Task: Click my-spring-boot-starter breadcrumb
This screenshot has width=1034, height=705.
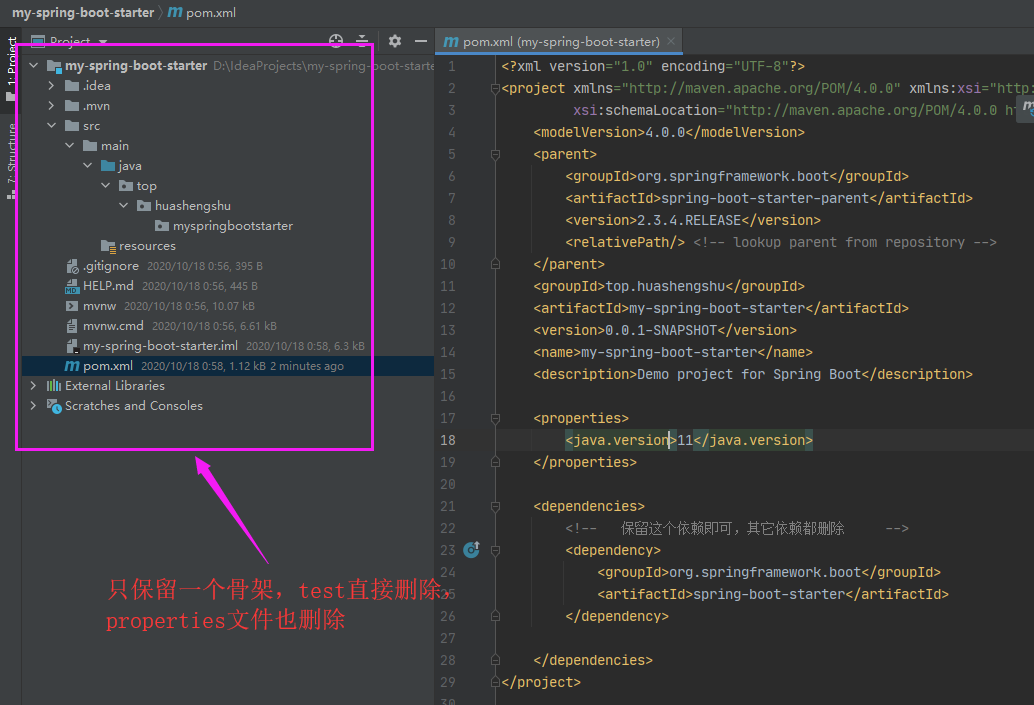Action: click(82, 13)
